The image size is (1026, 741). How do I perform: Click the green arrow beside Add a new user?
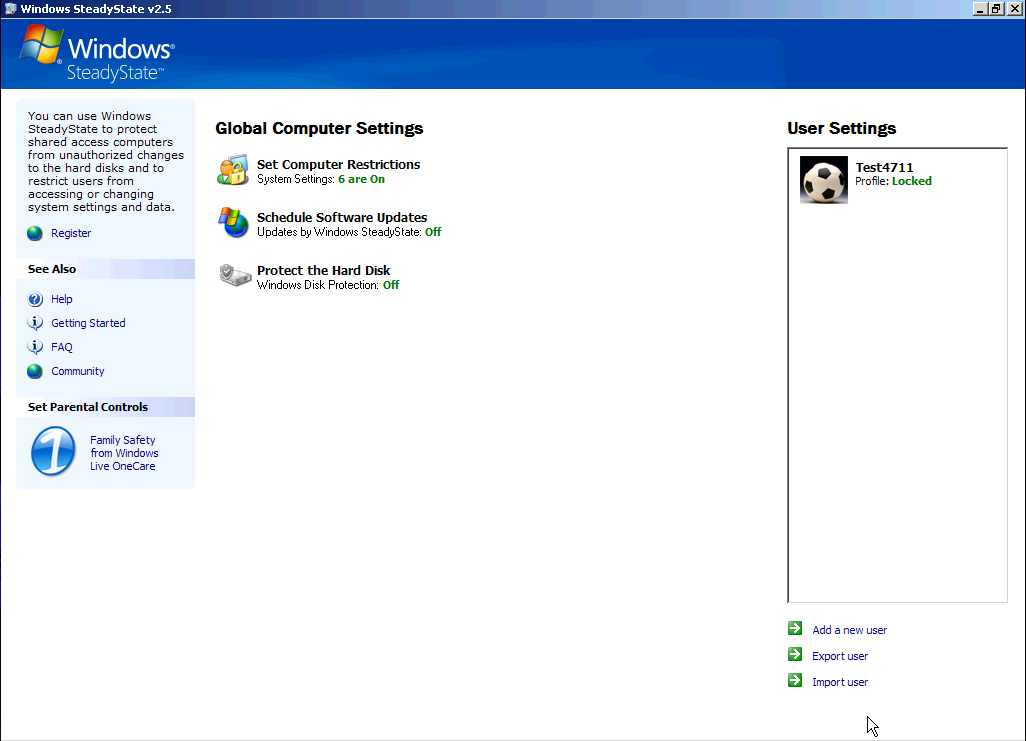click(x=795, y=628)
